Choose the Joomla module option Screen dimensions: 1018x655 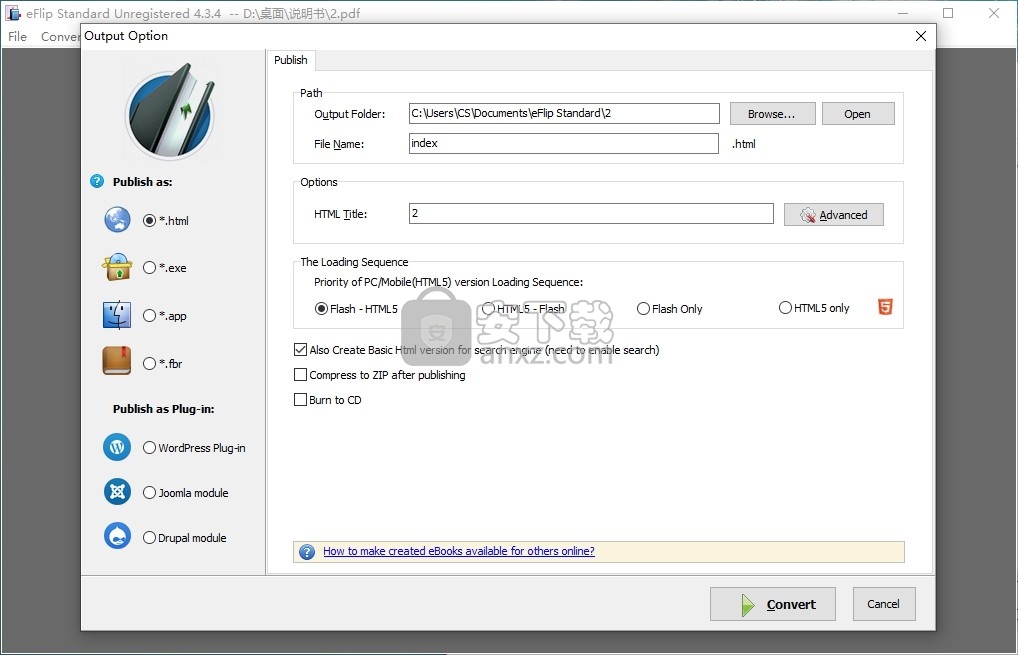(186, 493)
